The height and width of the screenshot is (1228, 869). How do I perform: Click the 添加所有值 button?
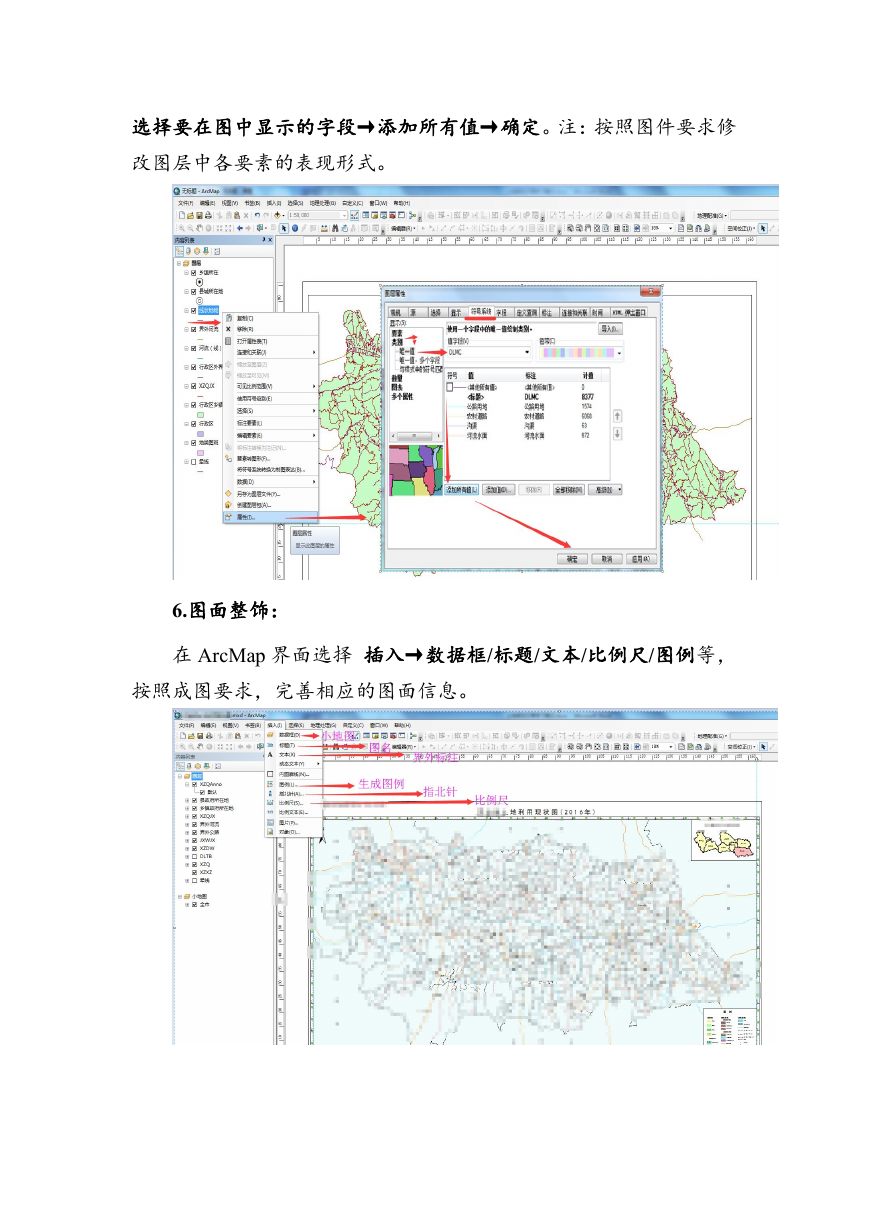(x=461, y=490)
